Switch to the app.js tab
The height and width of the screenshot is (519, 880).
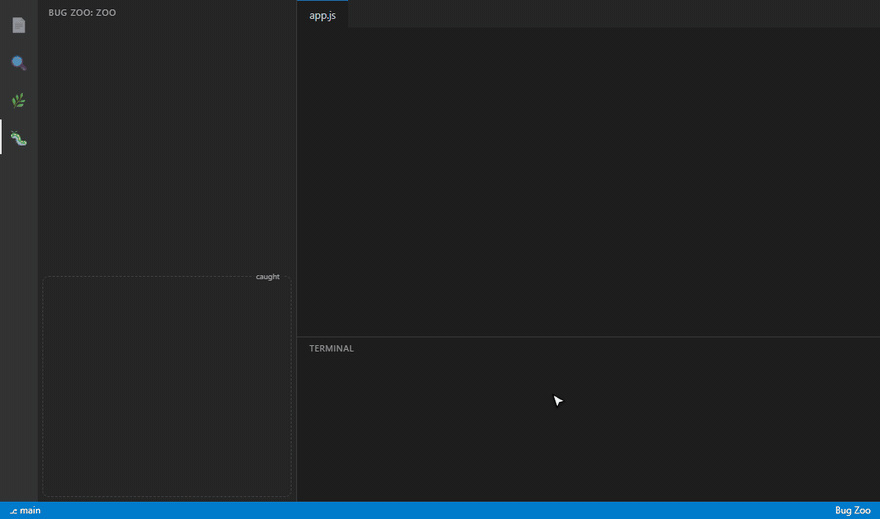pyautogui.click(x=323, y=15)
